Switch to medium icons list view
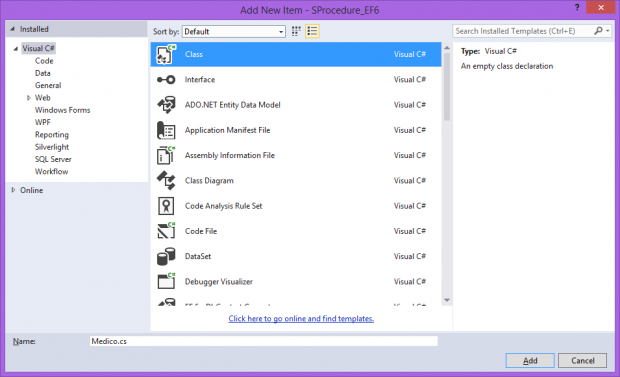The width and height of the screenshot is (620, 377). [312, 31]
